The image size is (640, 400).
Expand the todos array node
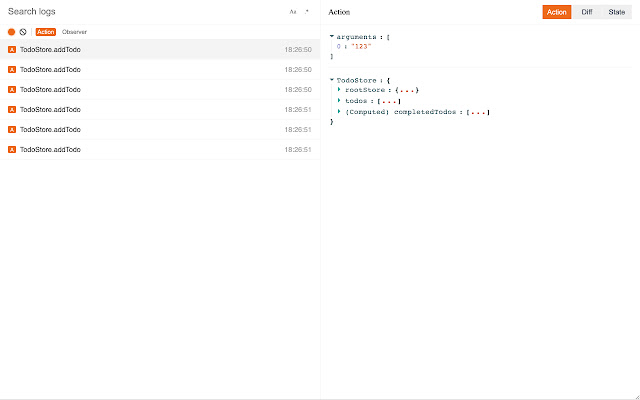(x=339, y=100)
